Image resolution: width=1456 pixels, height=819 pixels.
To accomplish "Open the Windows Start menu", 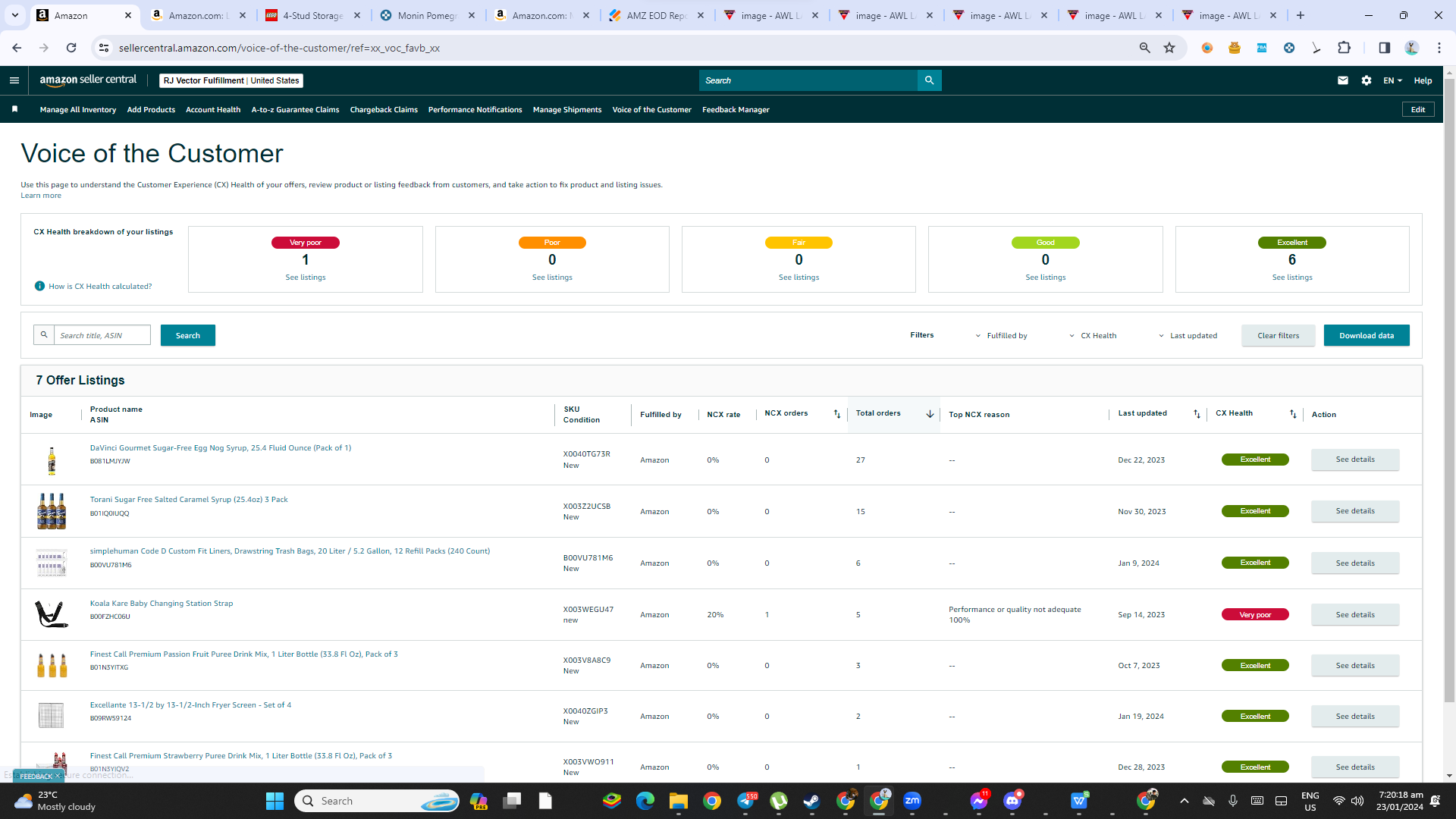I will point(275,801).
